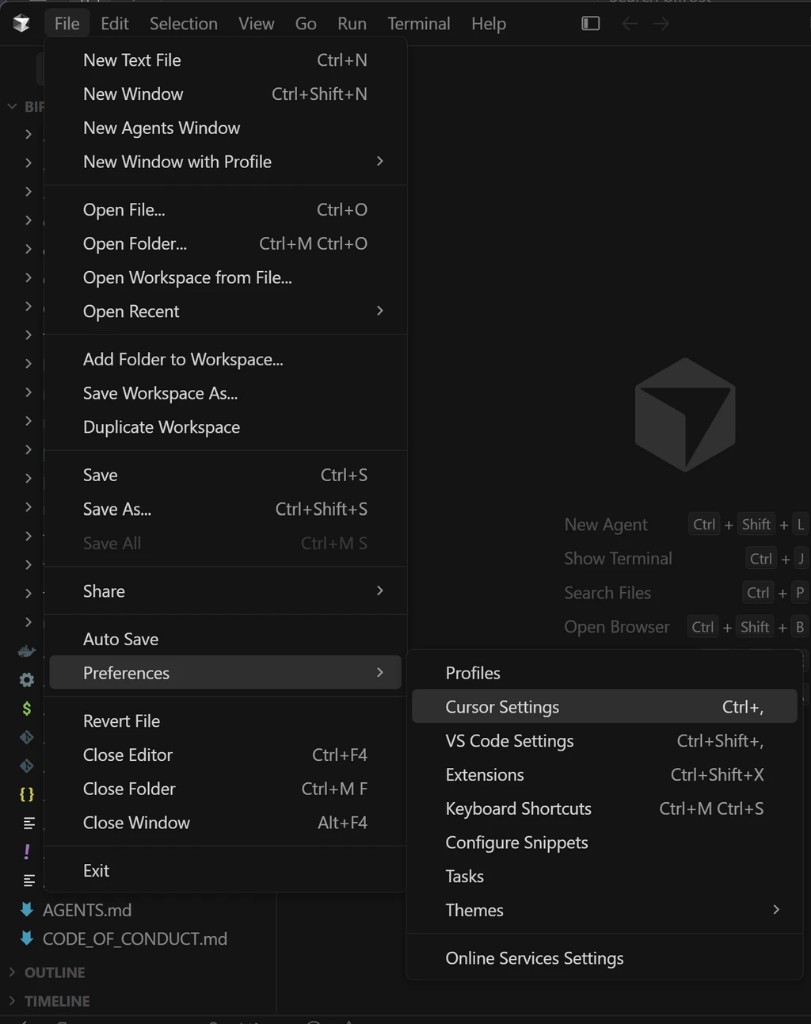Open the Selection menu

pyautogui.click(x=183, y=24)
